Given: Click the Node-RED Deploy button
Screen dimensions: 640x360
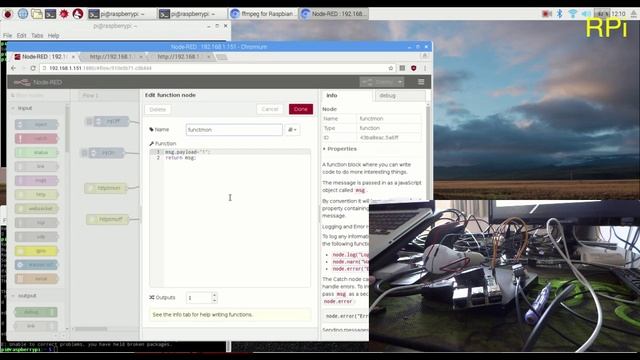Looking at the screenshot, I should [x=378, y=82].
